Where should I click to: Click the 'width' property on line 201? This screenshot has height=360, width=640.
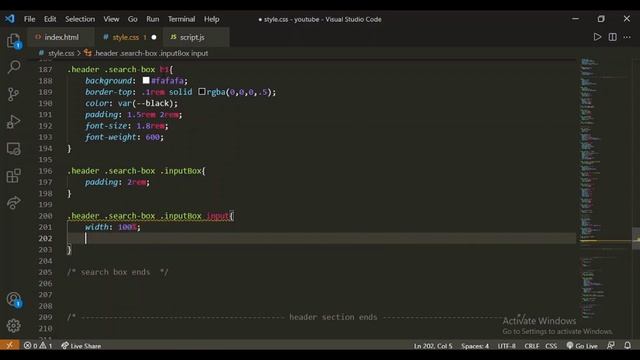[97, 227]
